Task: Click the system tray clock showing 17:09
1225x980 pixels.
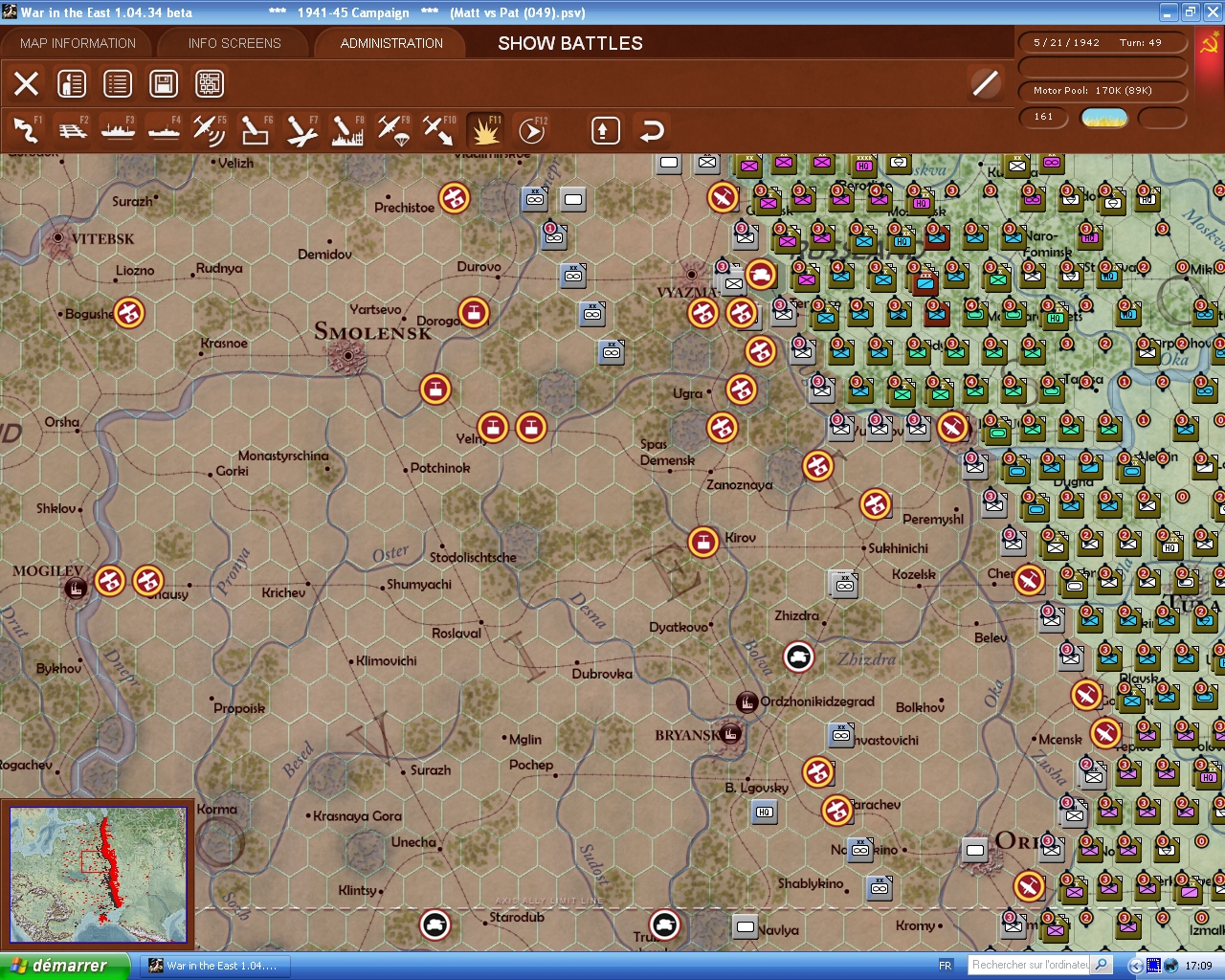Action: (x=1198, y=966)
